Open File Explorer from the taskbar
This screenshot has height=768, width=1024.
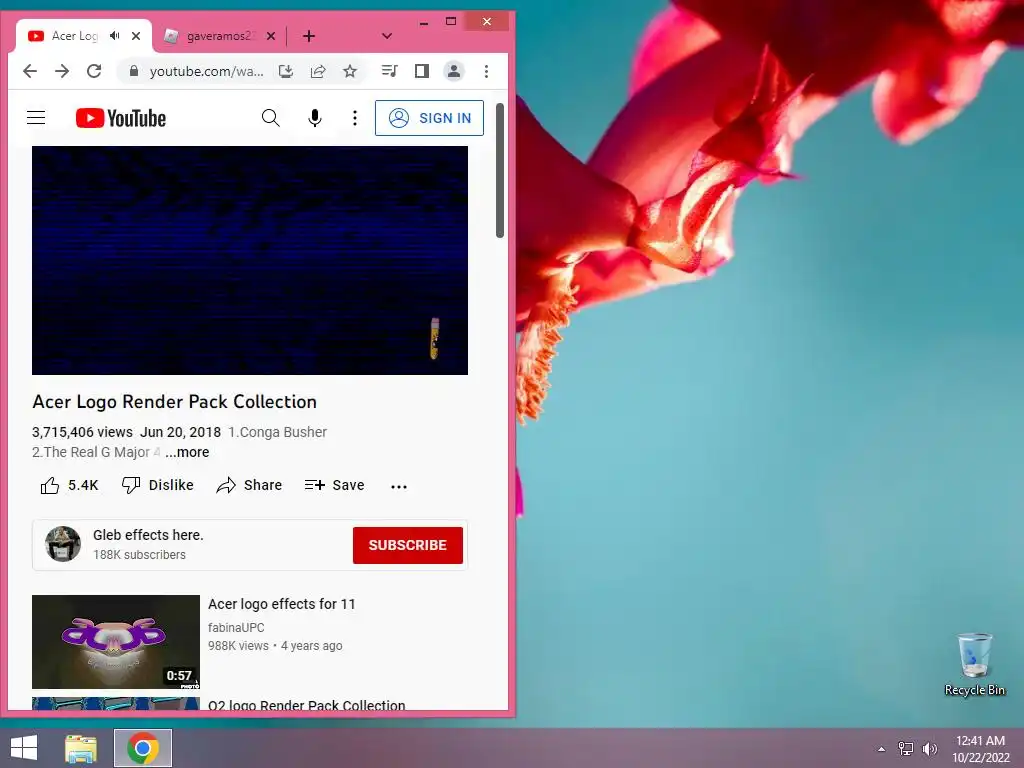[x=81, y=748]
